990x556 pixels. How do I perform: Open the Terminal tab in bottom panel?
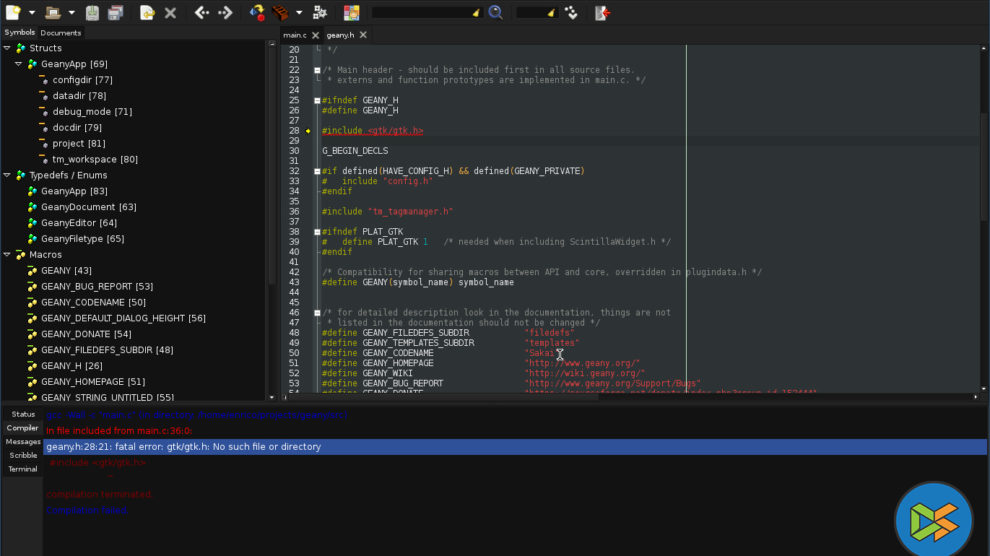click(22, 469)
